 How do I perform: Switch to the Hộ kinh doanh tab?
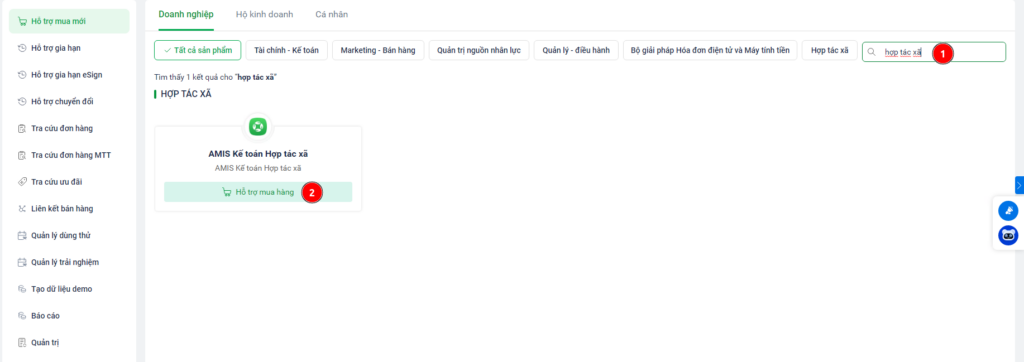click(x=264, y=14)
